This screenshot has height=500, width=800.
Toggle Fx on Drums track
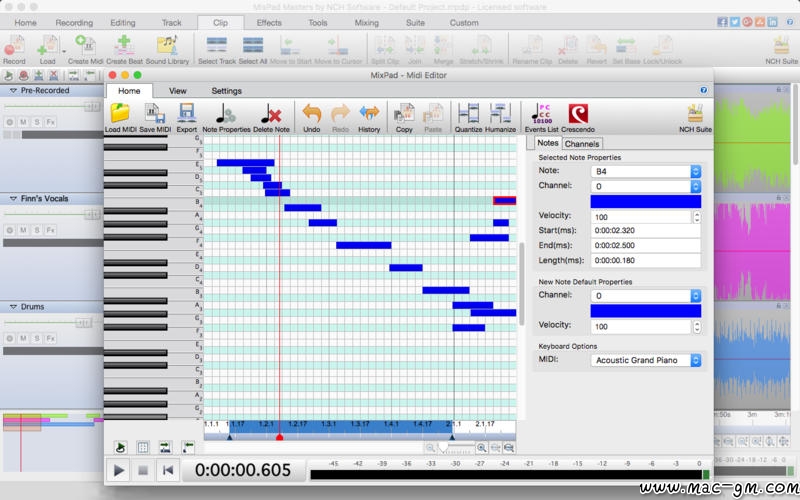pyautogui.click(x=51, y=338)
